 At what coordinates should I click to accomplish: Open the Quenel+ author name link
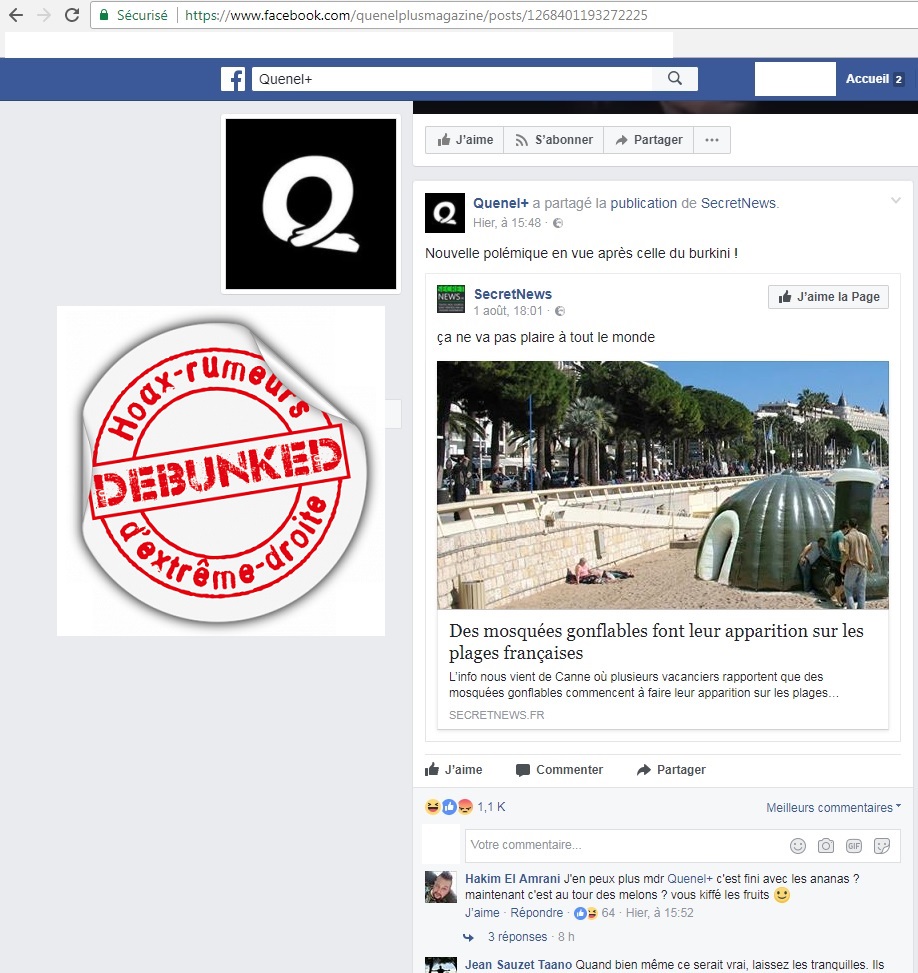[x=501, y=203]
